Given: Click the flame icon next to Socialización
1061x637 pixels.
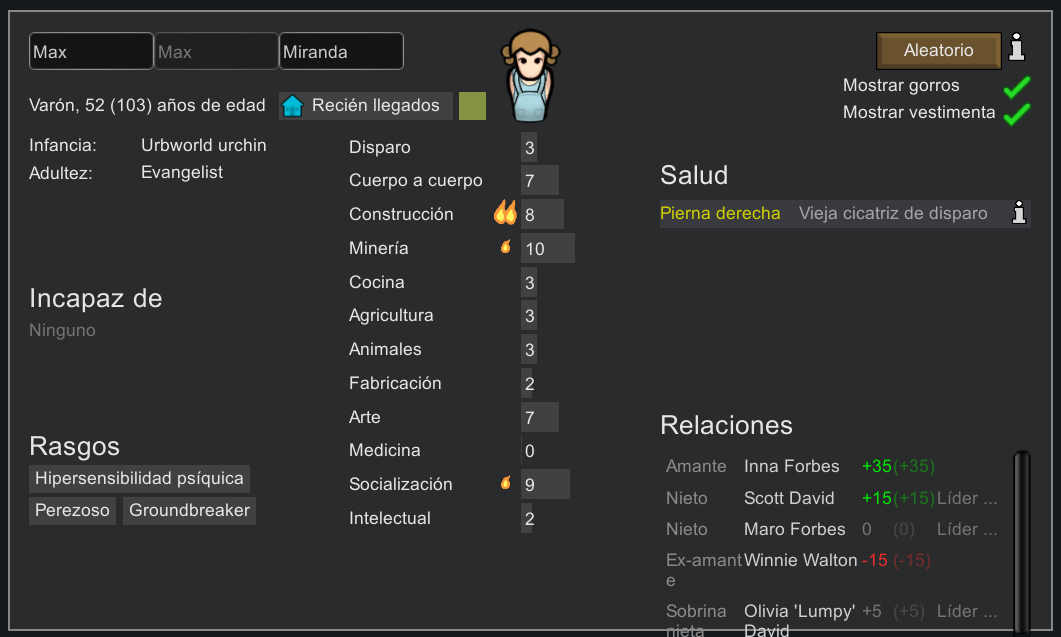Looking at the screenshot, I should point(506,483).
